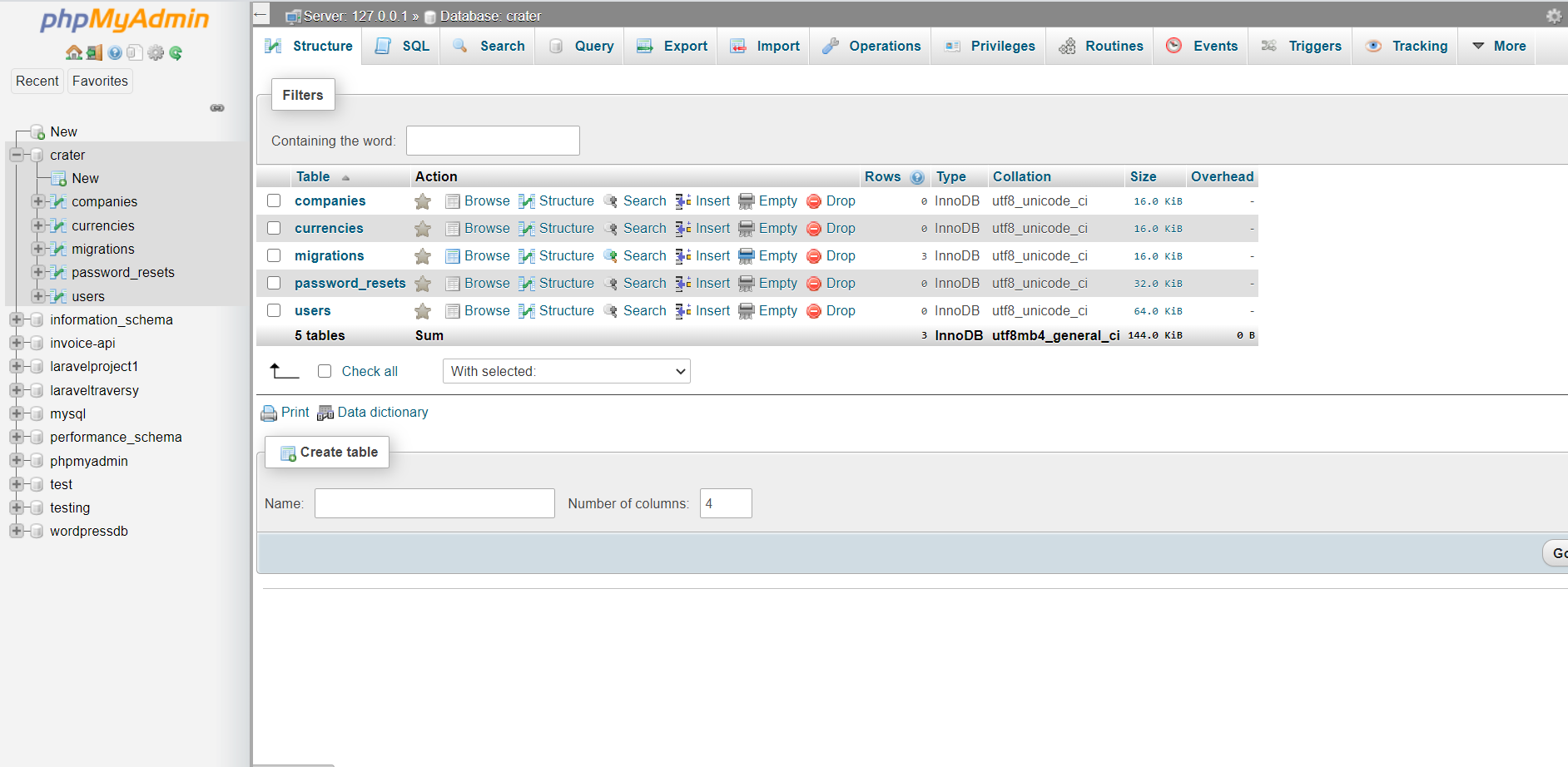Open the Data dictionary
Image resolution: width=1568 pixels, height=767 pixels.
coord(382,412)
